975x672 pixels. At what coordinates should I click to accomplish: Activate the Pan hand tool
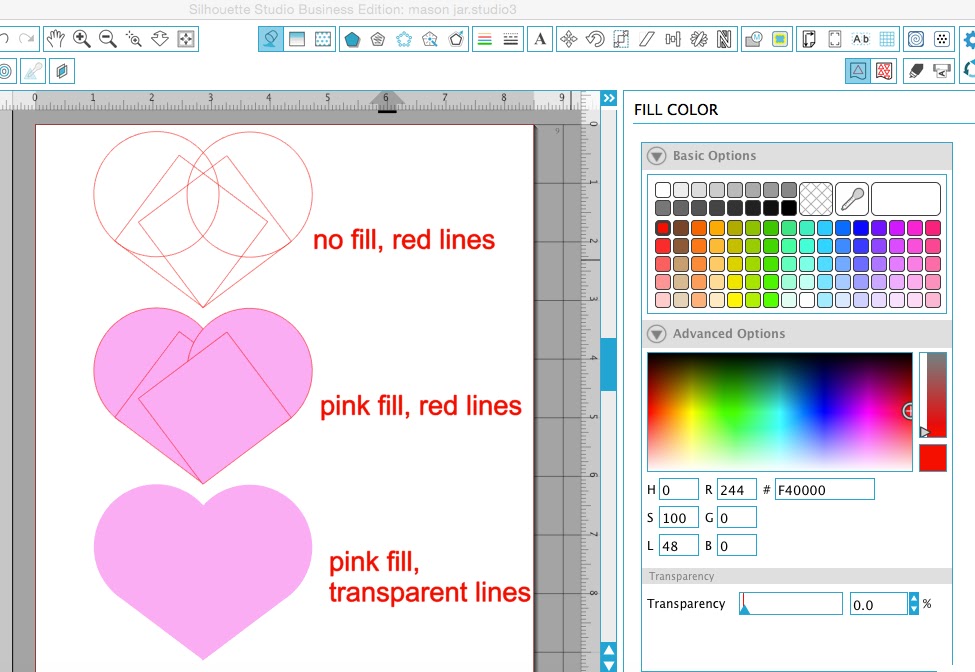click(x=57, y=39)
